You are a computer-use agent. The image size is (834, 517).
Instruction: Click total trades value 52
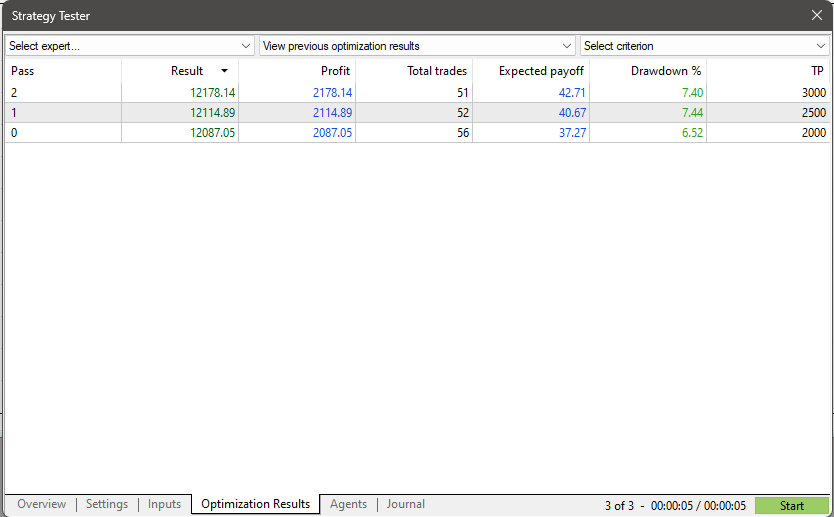(463, 113)
